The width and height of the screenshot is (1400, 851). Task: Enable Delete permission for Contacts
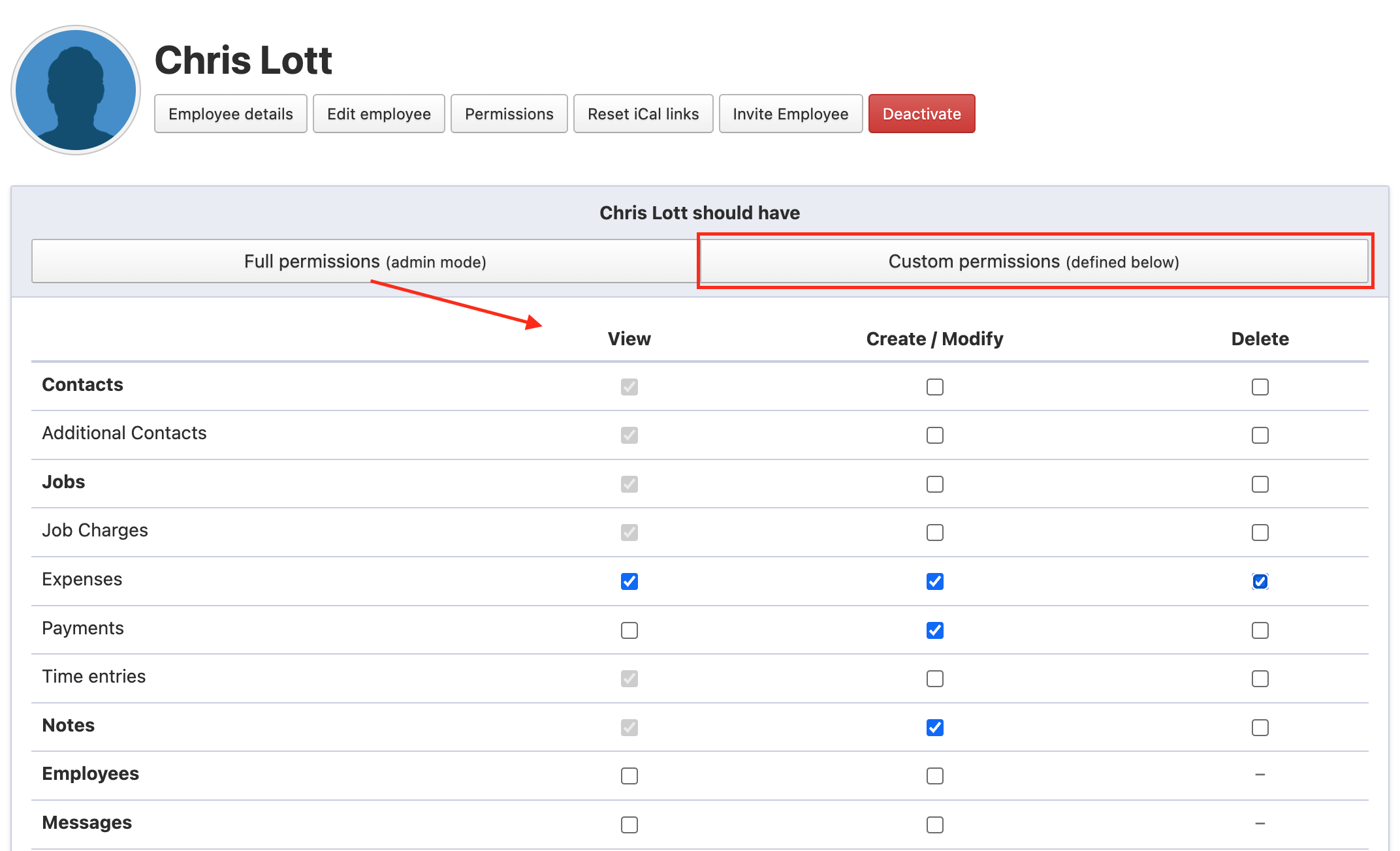pyautogui.click(x=1260, y=387)
